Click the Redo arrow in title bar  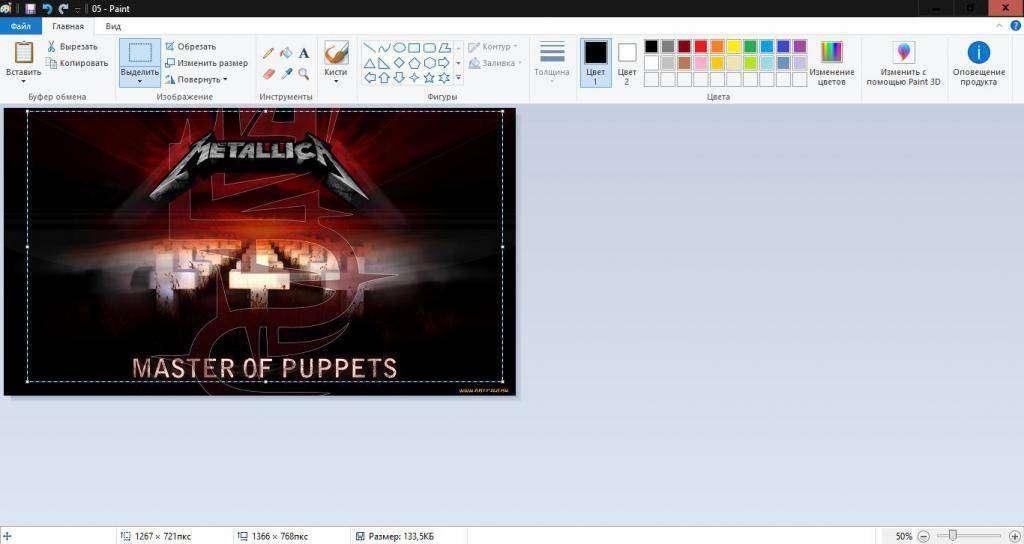point(63,8)
